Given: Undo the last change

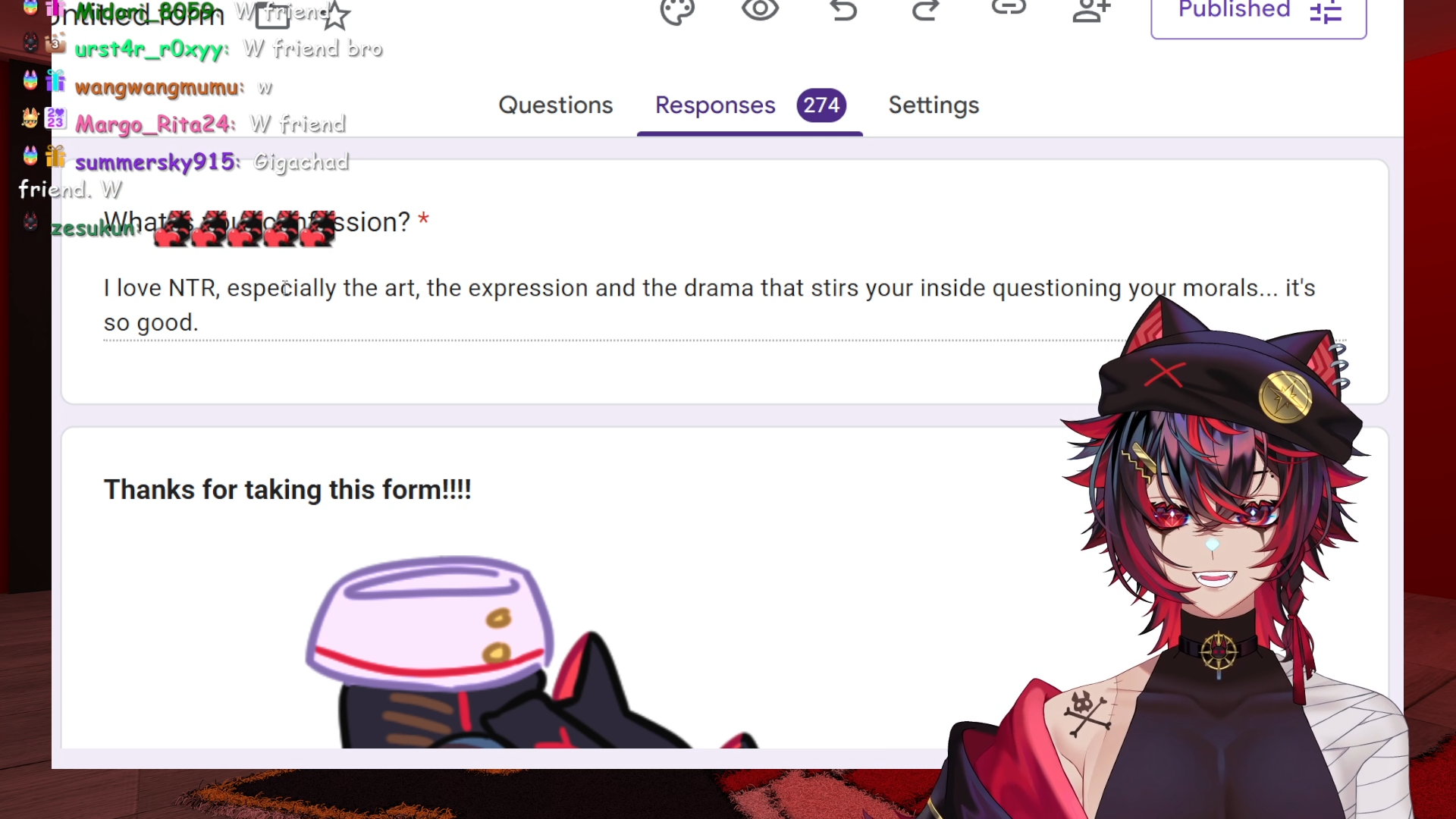Looking at the screenshot, I should click(x=843, y=10).
